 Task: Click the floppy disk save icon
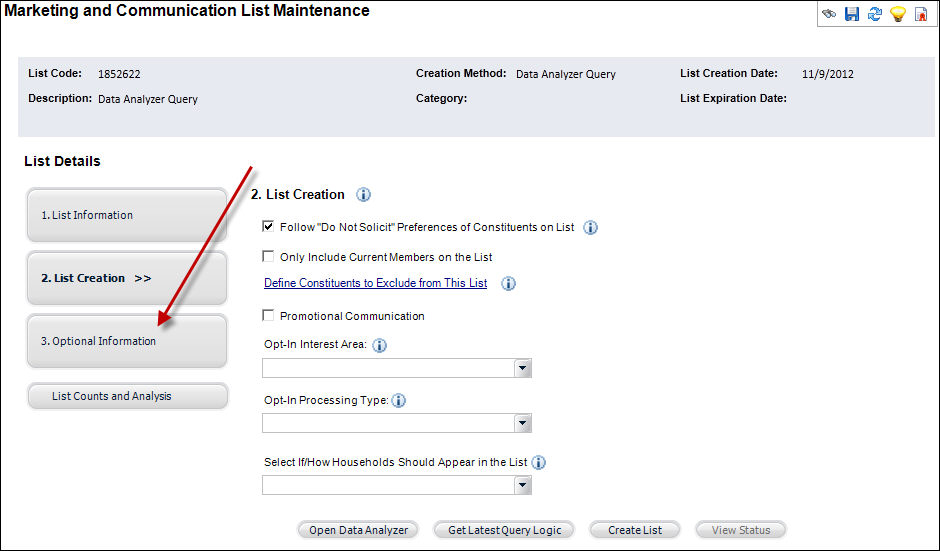(852, 14)
